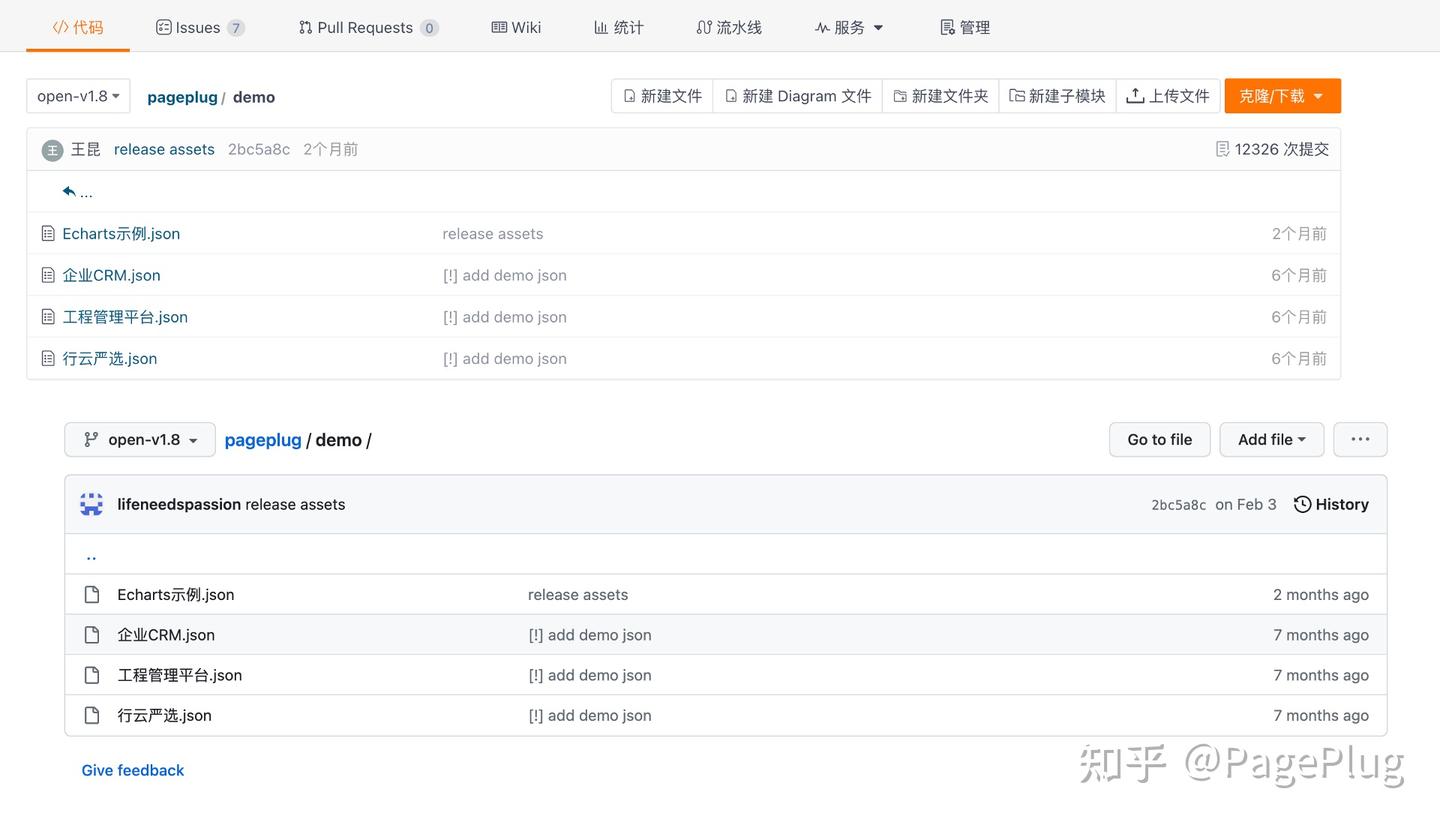
Task: Click file icon beside GitHub 工程管理平台.json
Action: (92, 675)
